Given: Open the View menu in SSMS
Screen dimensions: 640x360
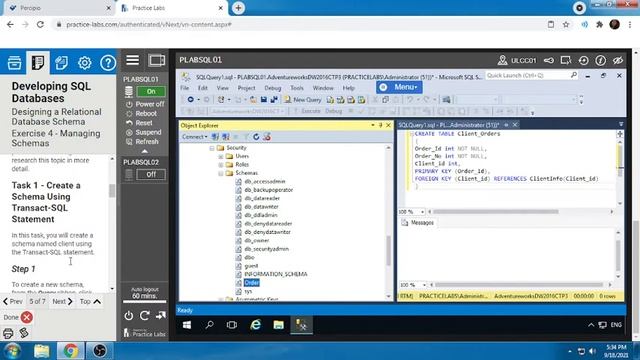Looking at the screenshot, I should point(222,88).
